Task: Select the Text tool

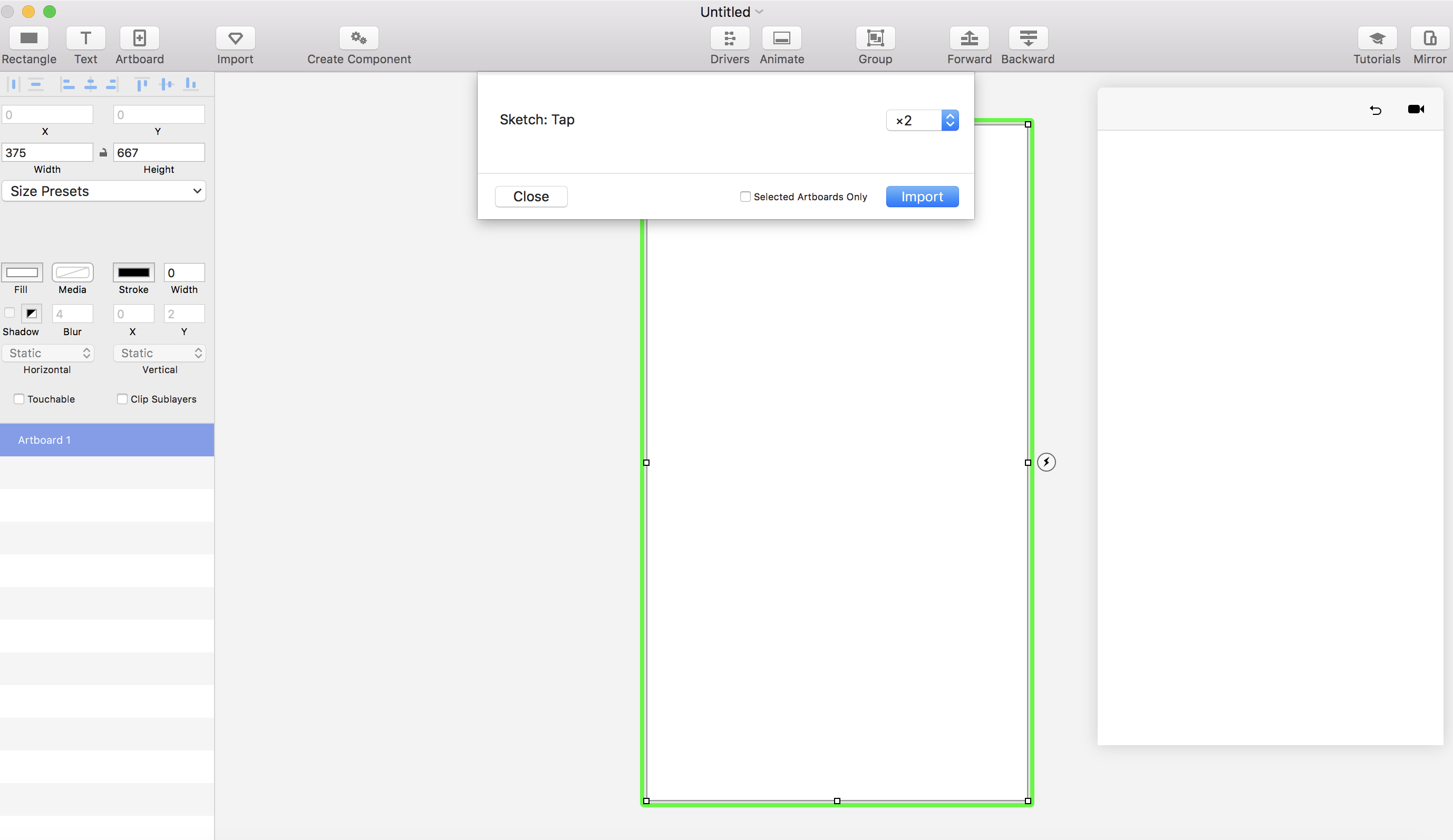Action: (x=85, y=38)
